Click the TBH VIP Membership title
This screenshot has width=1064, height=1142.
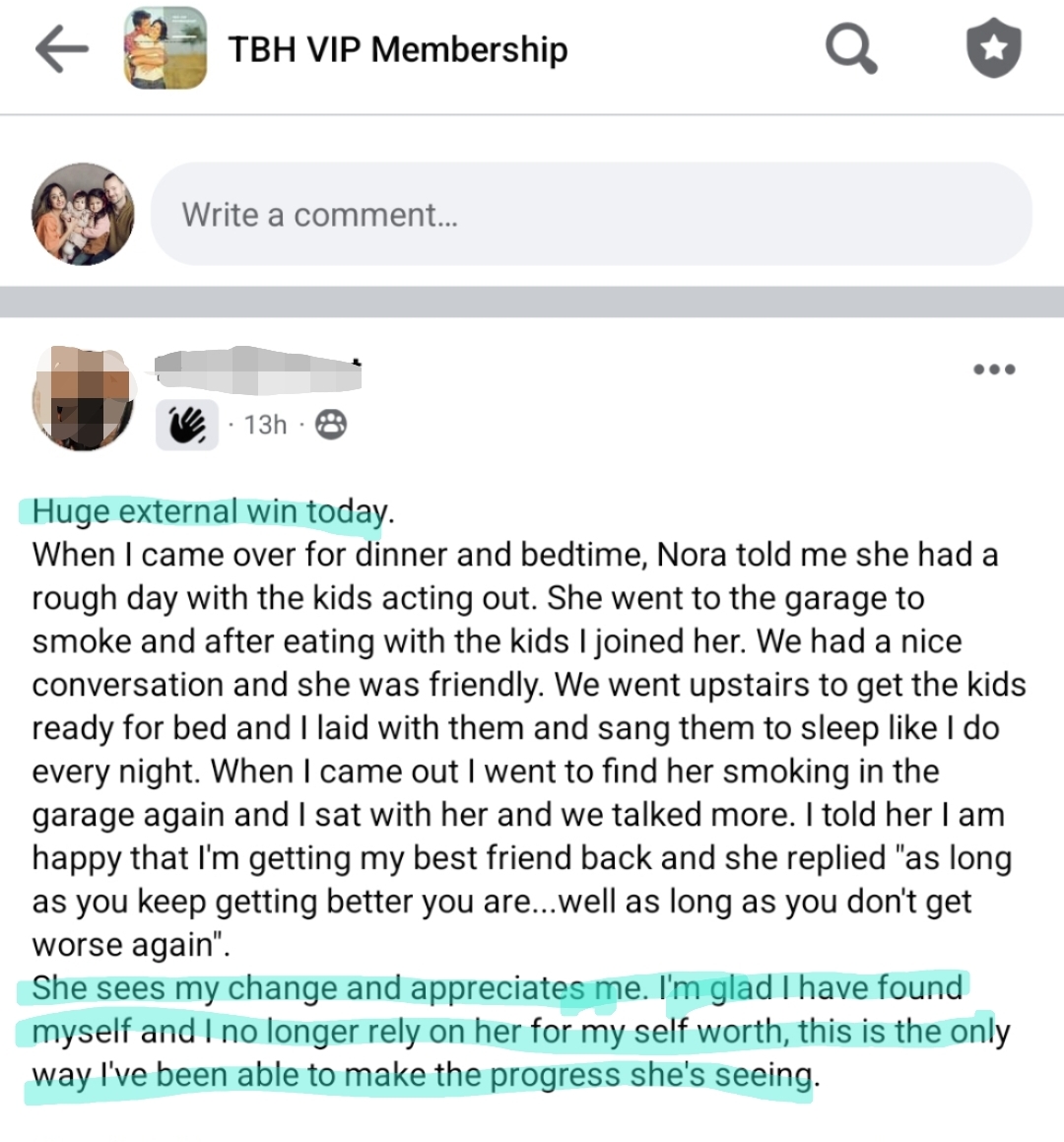(x=397, y=49)
